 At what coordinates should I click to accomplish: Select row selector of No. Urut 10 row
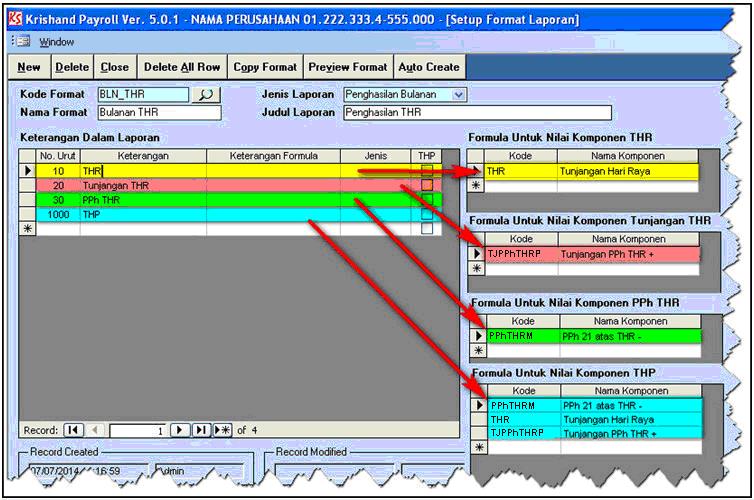pos(27,171)
